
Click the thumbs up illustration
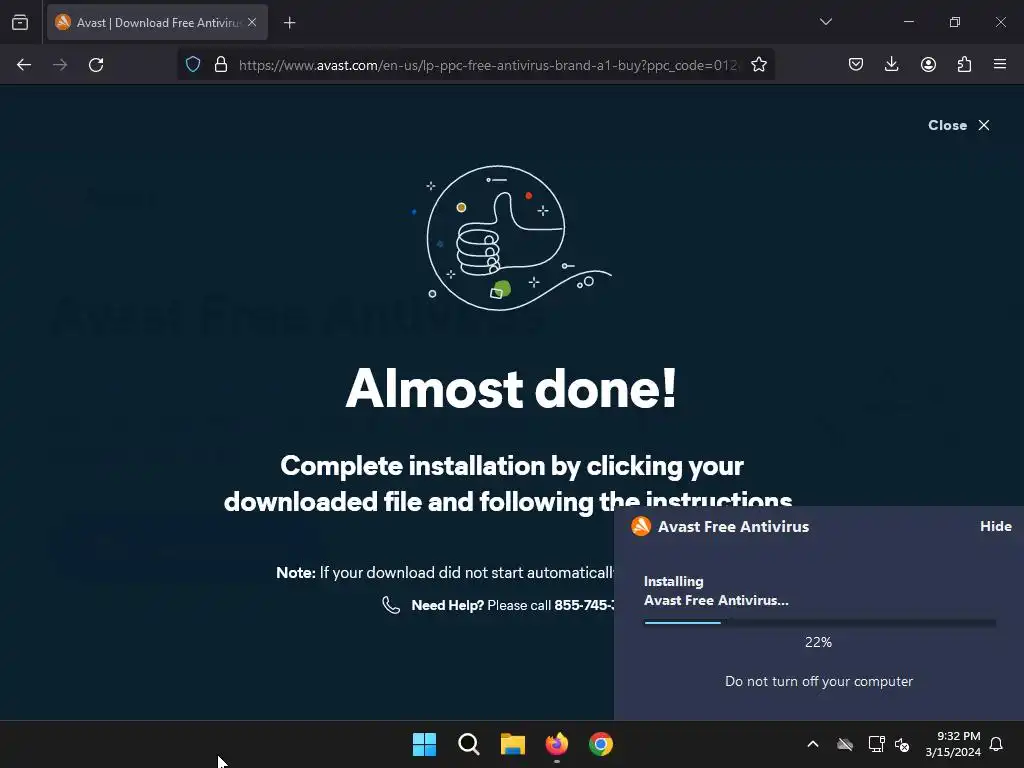tap(510, 238)
